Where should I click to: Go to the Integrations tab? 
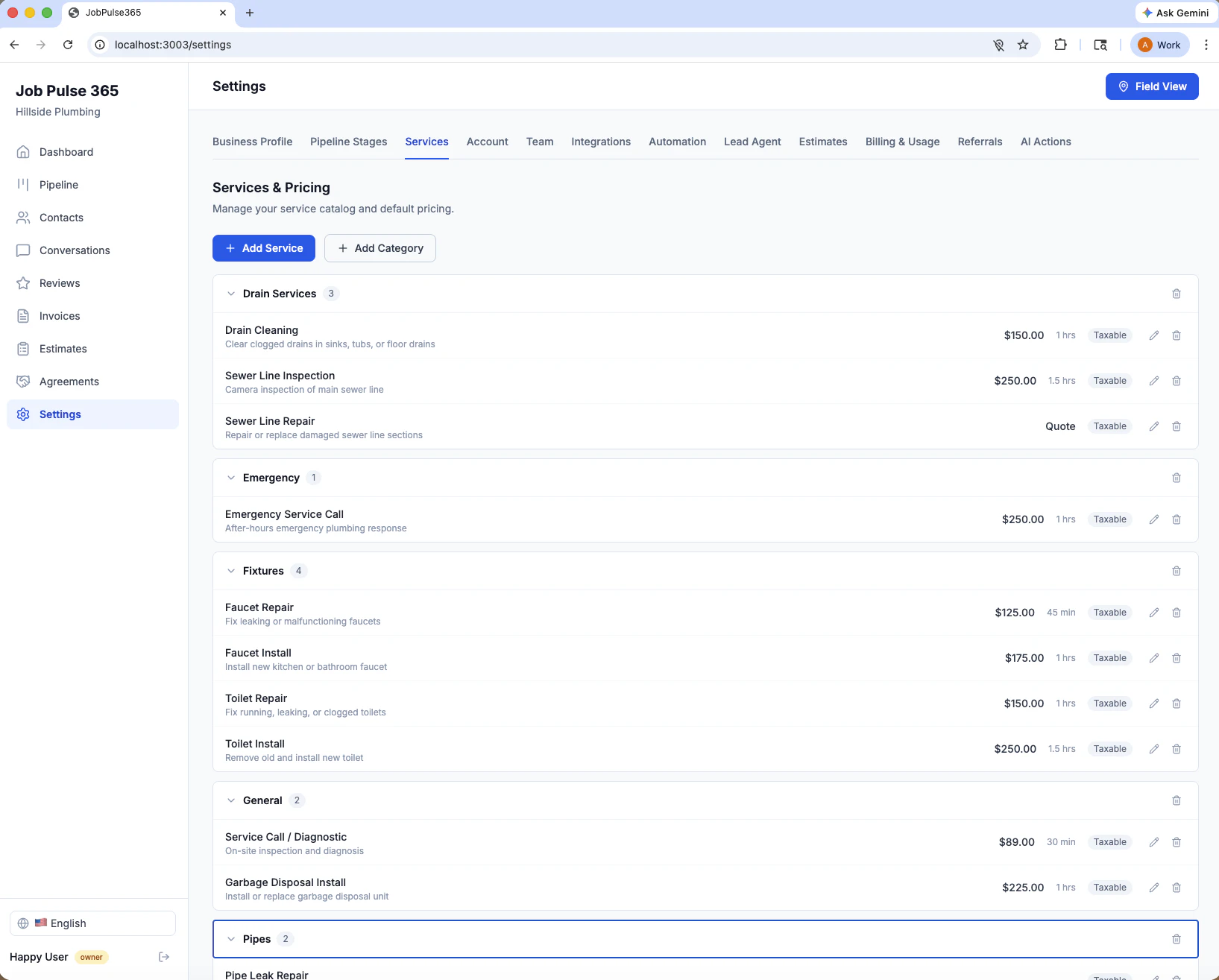pos(601,142)
